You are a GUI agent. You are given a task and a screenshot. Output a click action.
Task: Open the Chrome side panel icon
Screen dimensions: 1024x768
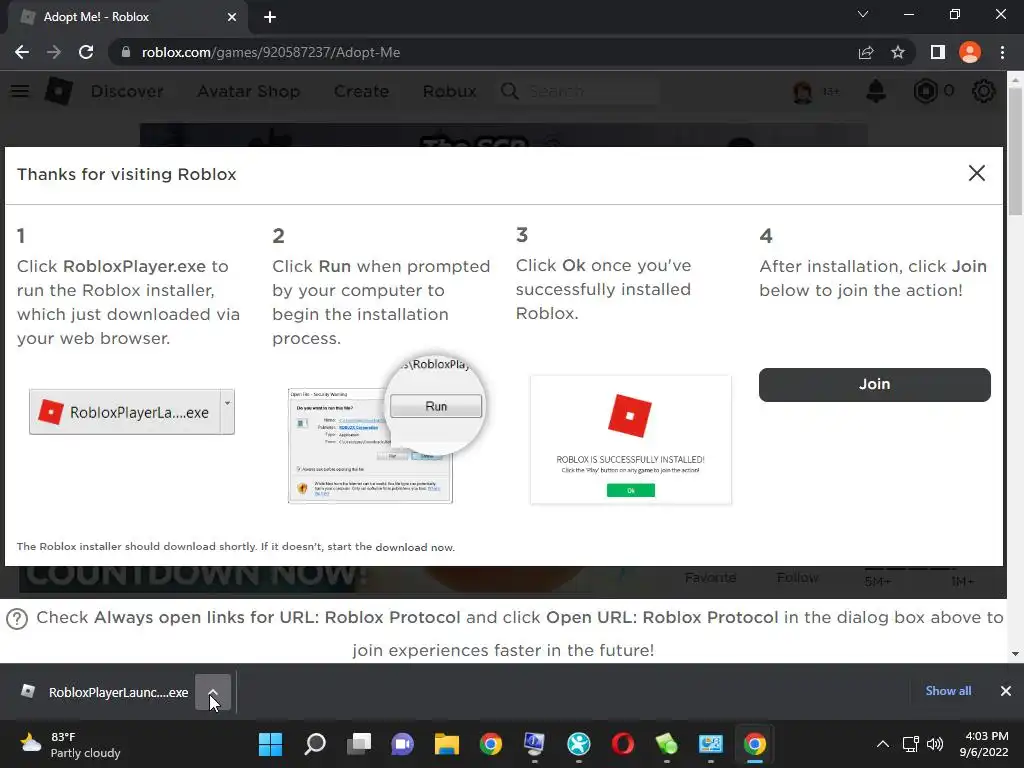[x=938, y=52]
